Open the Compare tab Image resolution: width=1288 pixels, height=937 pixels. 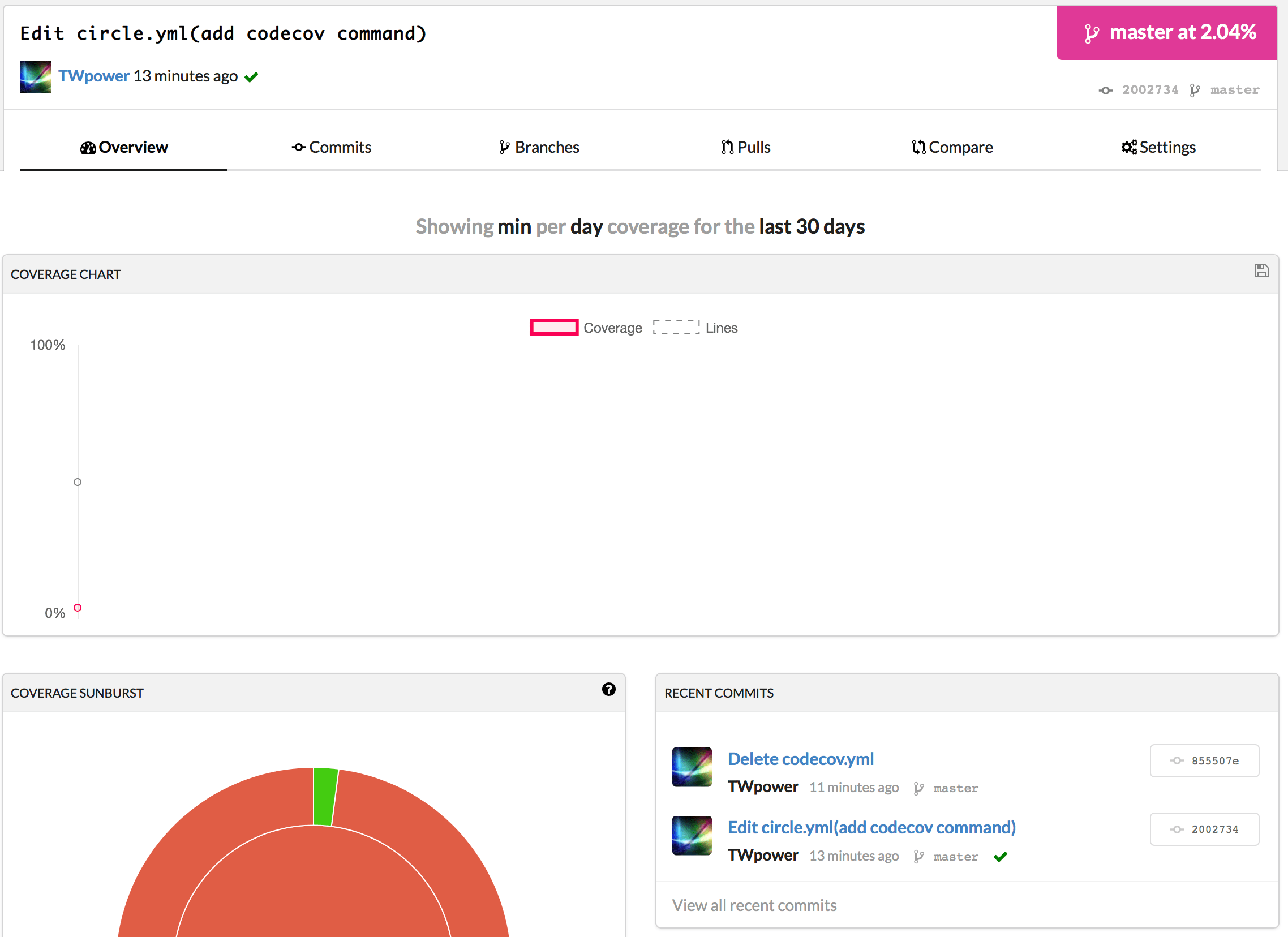click(x=952, y=147)
